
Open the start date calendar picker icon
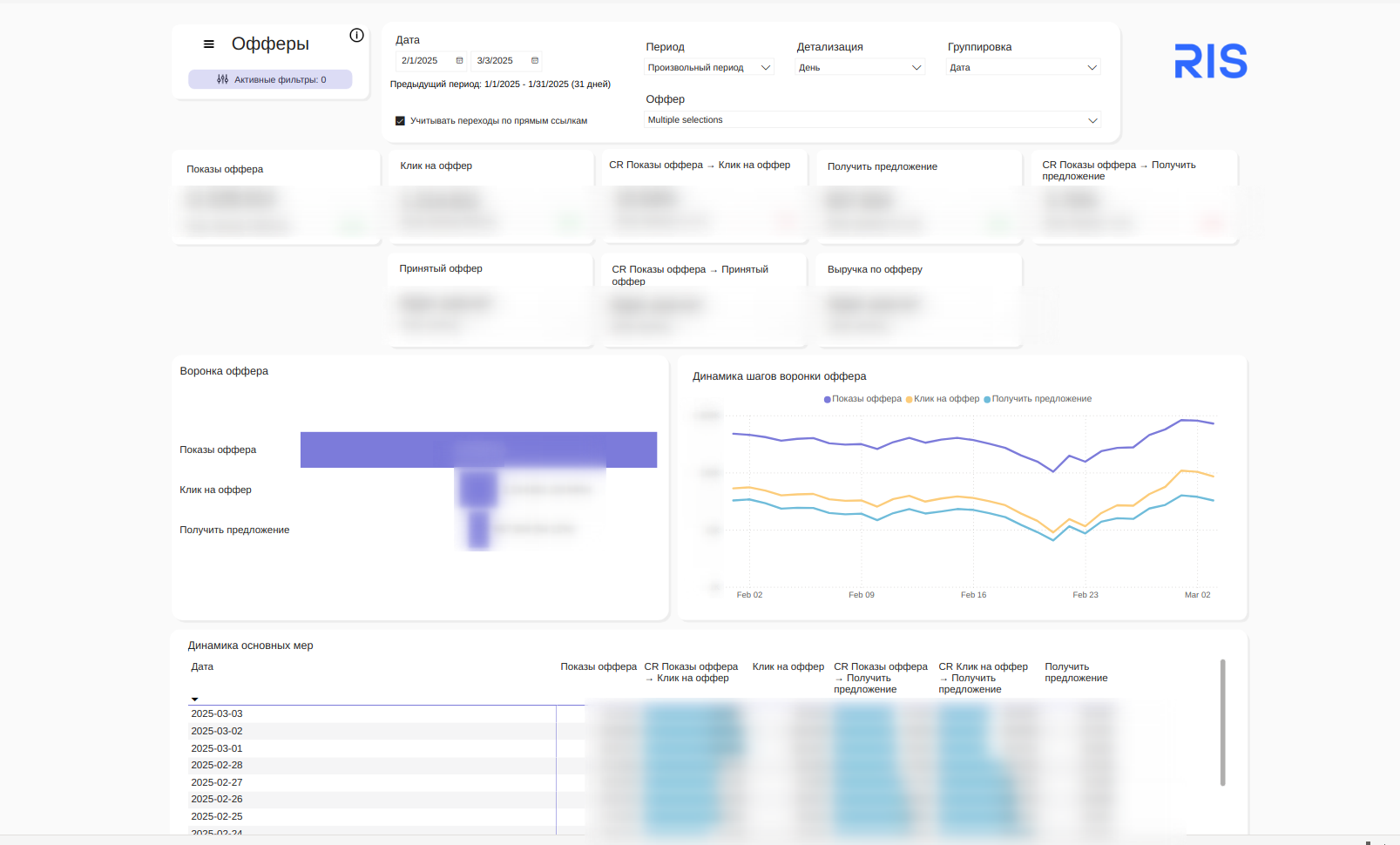(x=459, y=61)
